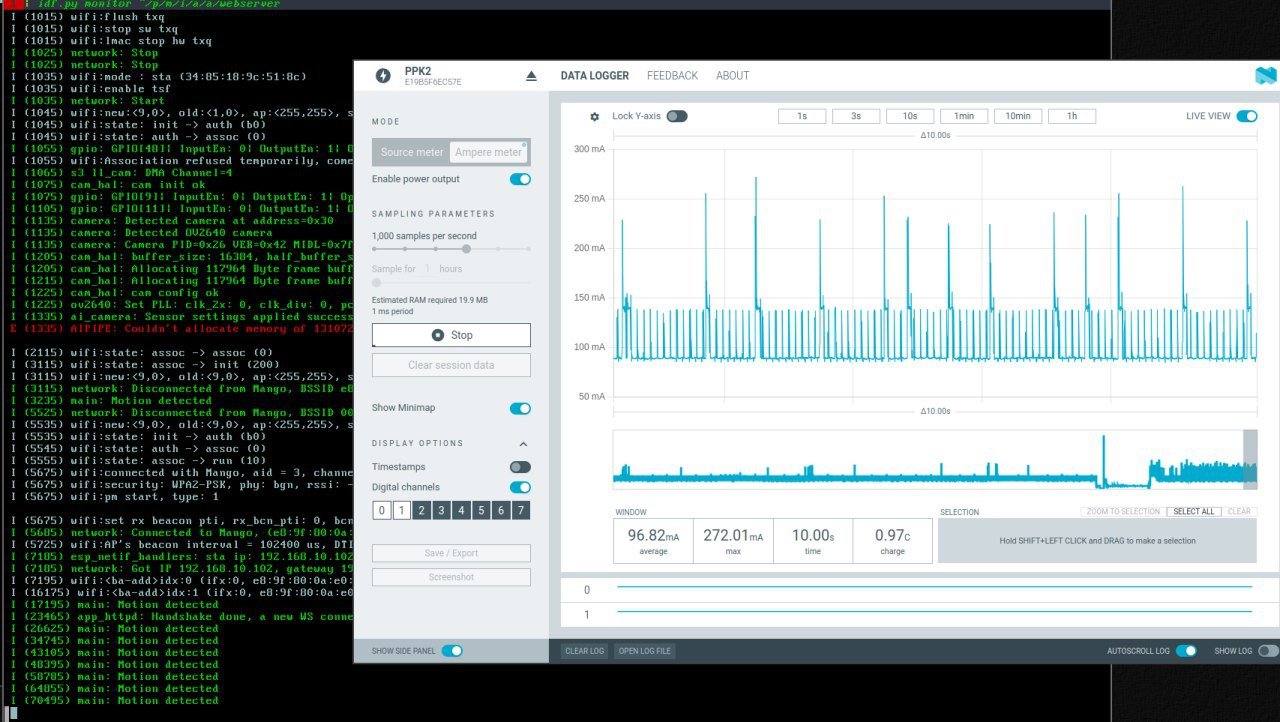
Task: Select Ampere meter mode
Action: (489, 152)
